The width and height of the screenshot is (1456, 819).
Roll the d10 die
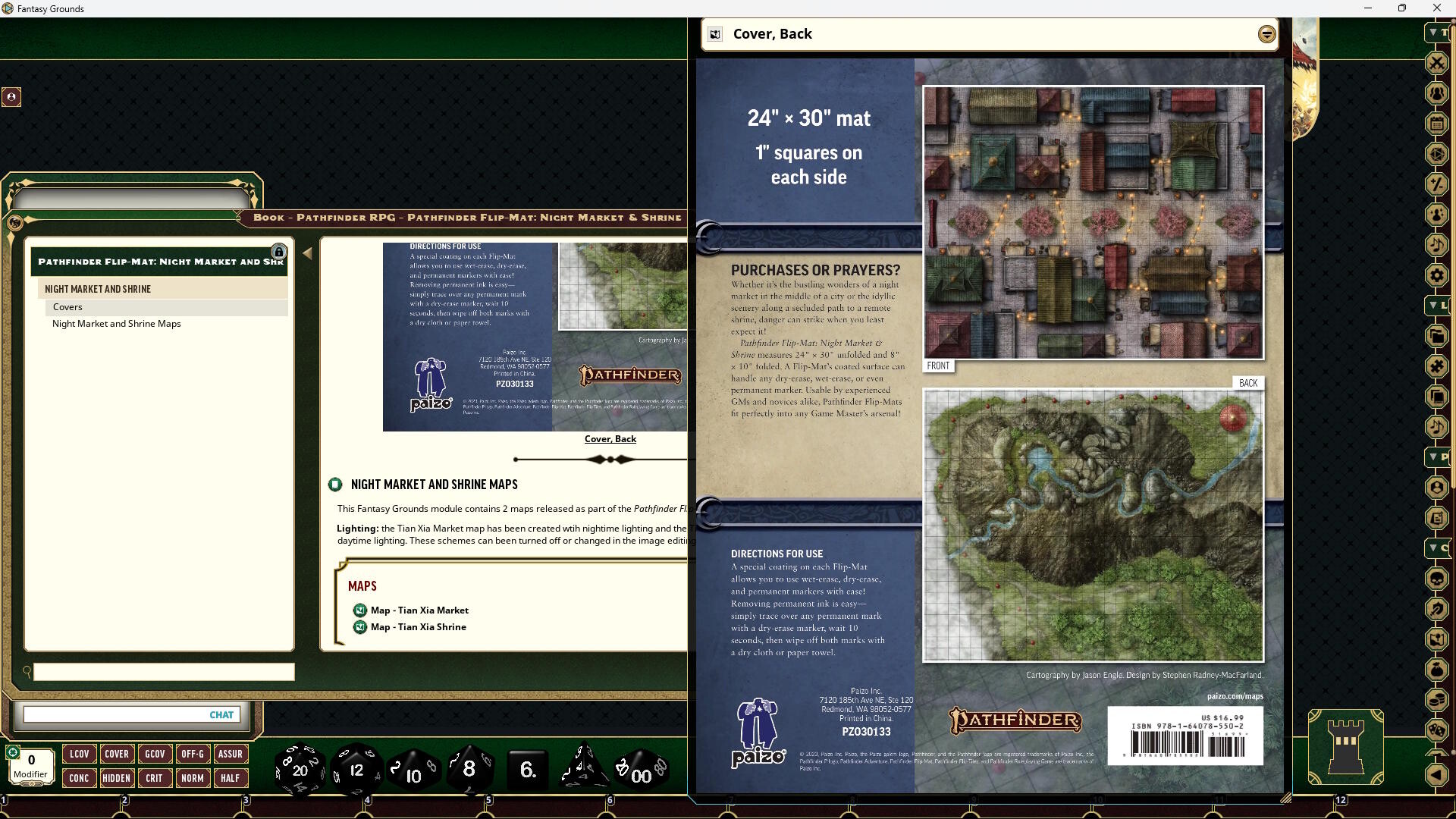coord(413,771)
